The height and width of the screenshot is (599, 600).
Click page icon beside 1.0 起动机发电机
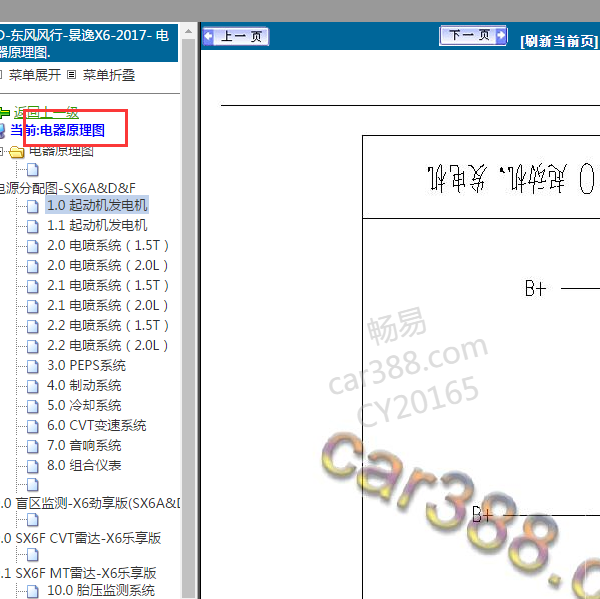(33, 206)
